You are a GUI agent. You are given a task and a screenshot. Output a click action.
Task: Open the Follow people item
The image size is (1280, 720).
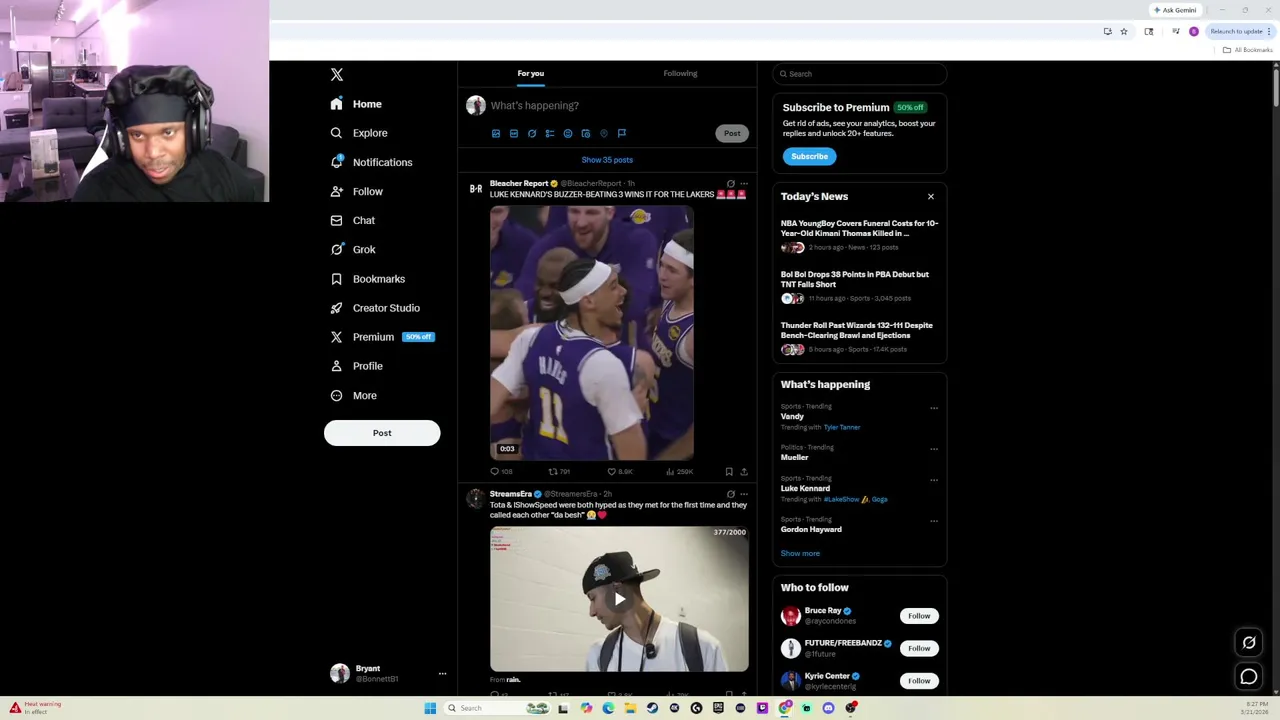[357, 191]
